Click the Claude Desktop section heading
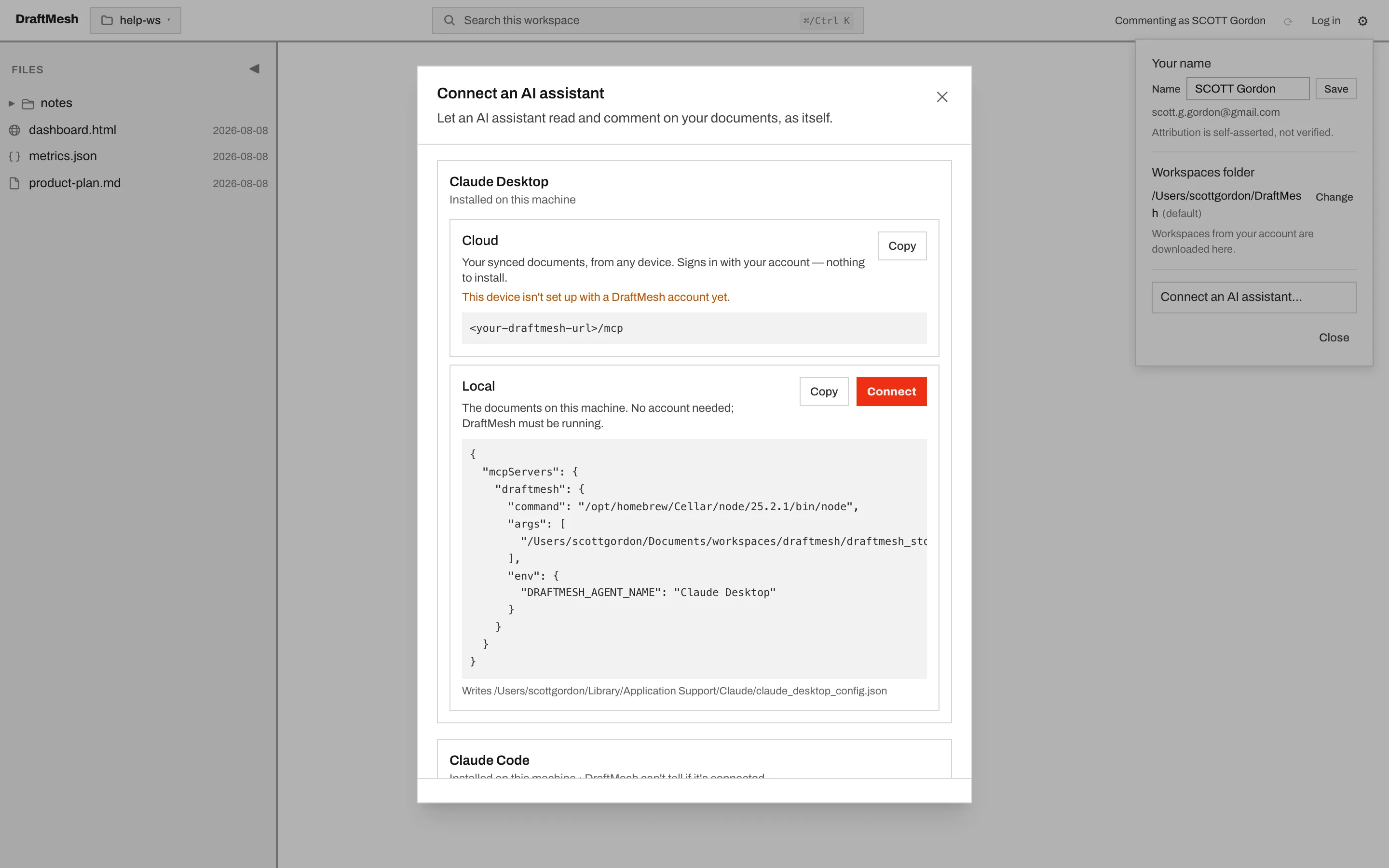 coord(499,181)
